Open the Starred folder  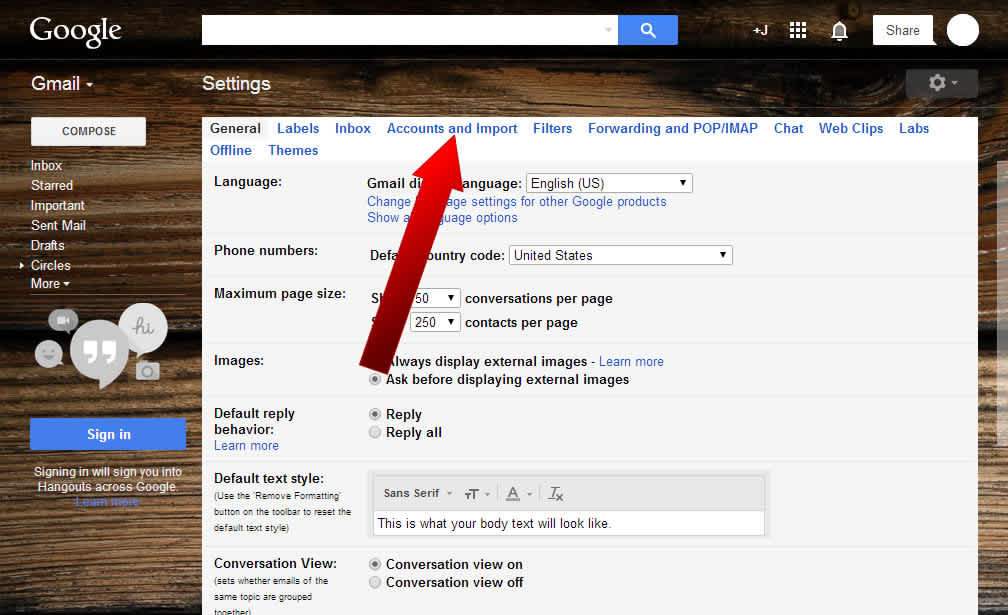[51, 185]
